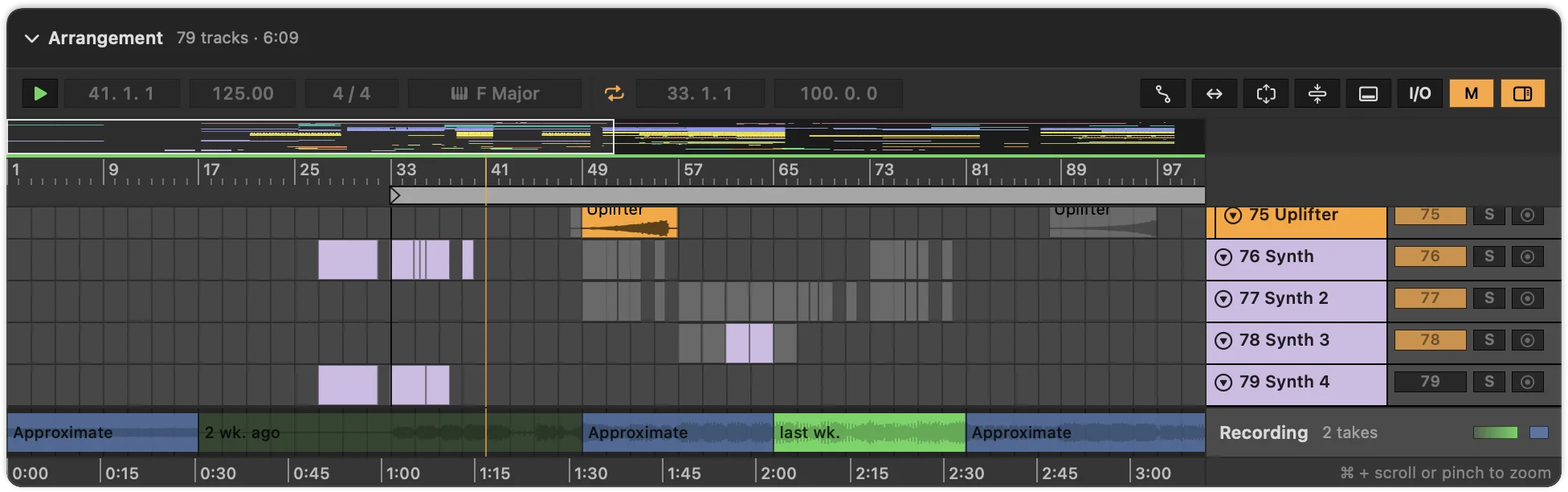Toggle track activator 78 for Synth 3

1430,340
